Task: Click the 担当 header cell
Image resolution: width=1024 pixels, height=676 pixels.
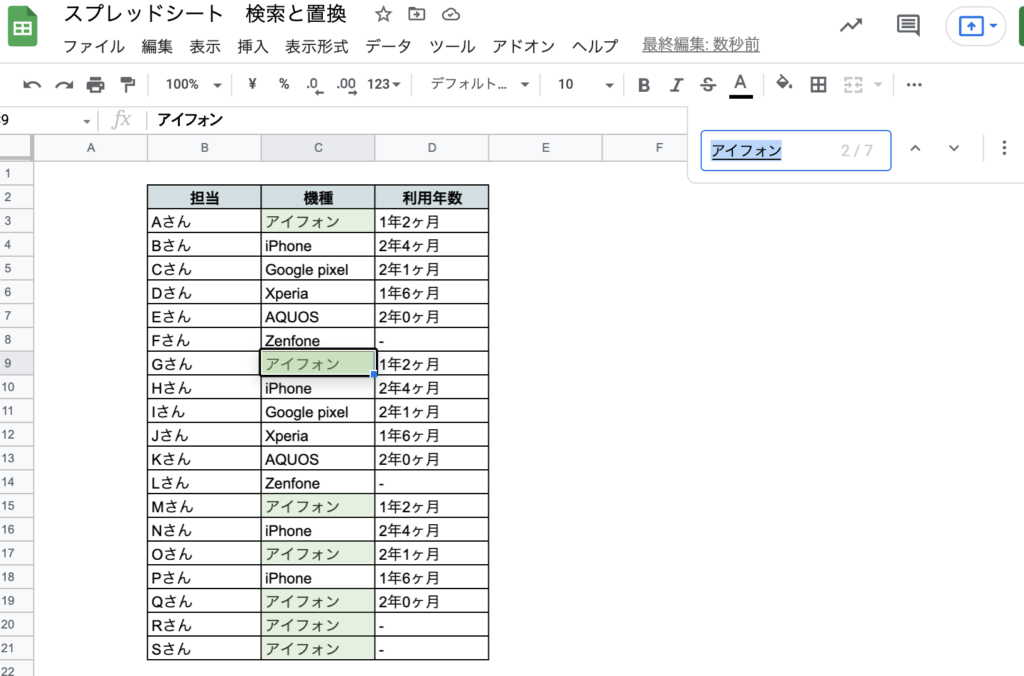Action: pos(204,197)
